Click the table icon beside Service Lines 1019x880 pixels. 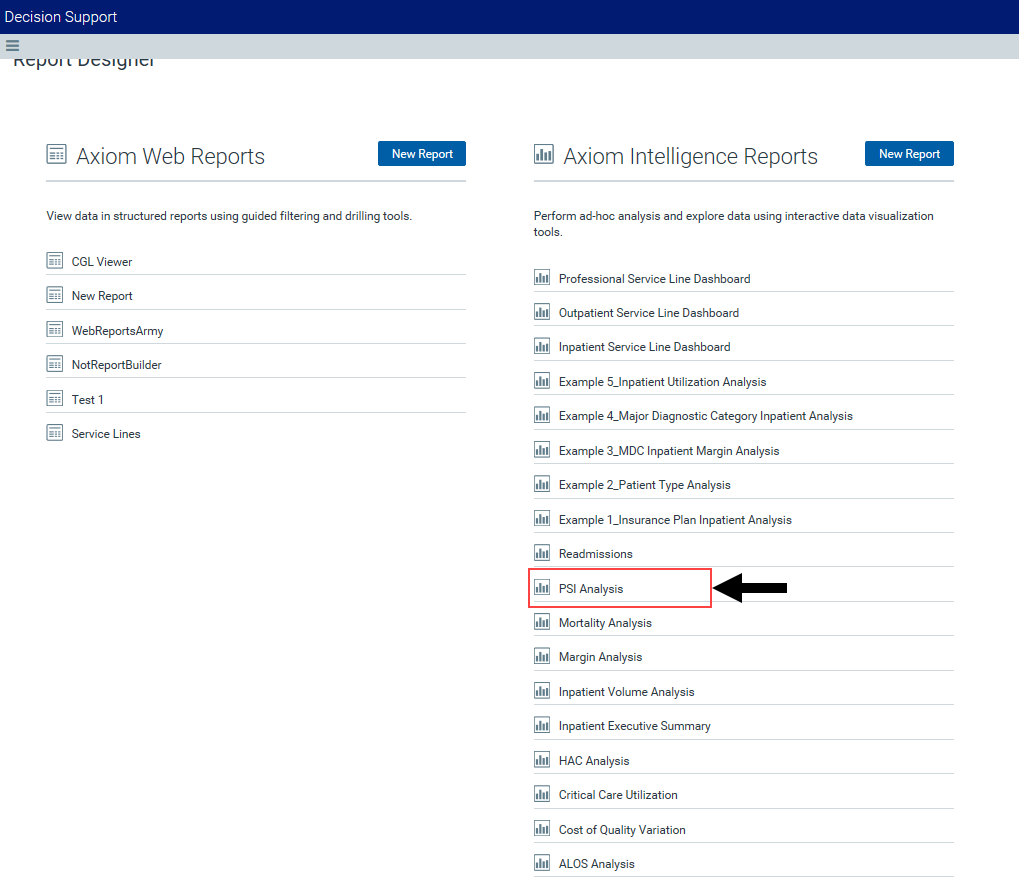55,433
